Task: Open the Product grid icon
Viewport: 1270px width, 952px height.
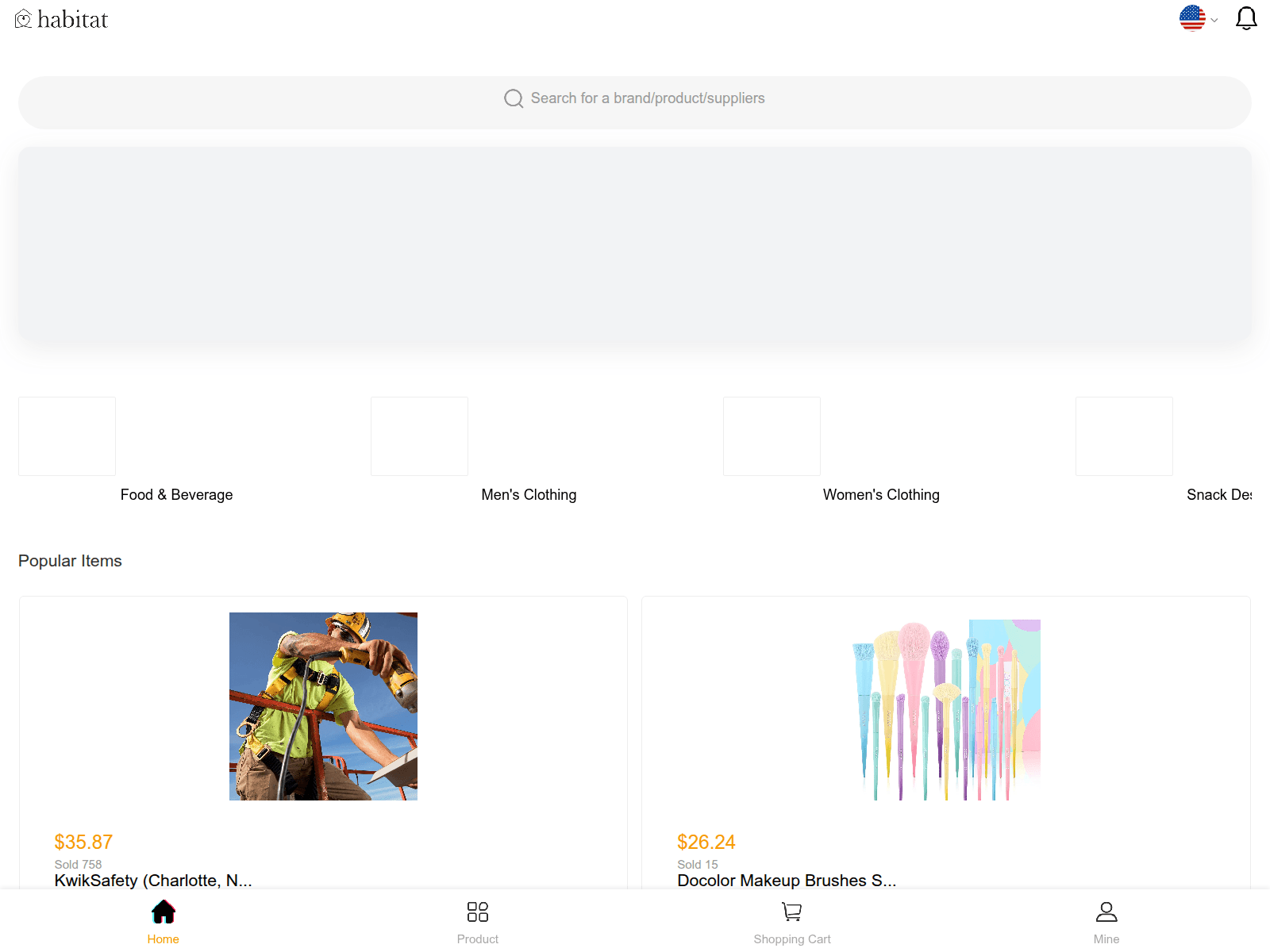Action: pos(478,912)
